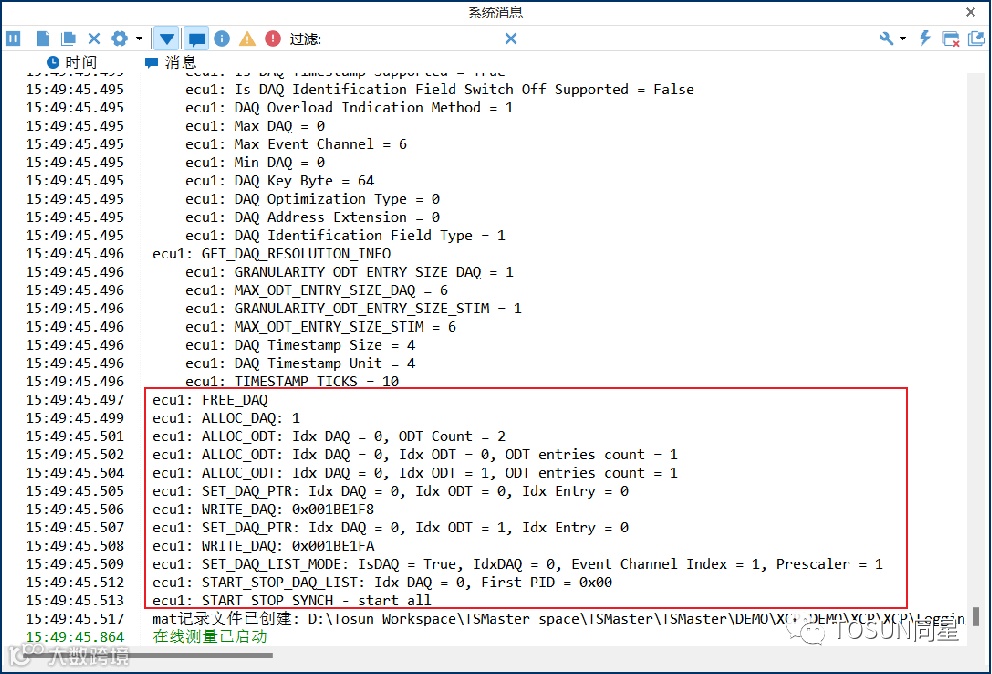Click the stacked-pages copy icon in toolbar

click(68, 39)
